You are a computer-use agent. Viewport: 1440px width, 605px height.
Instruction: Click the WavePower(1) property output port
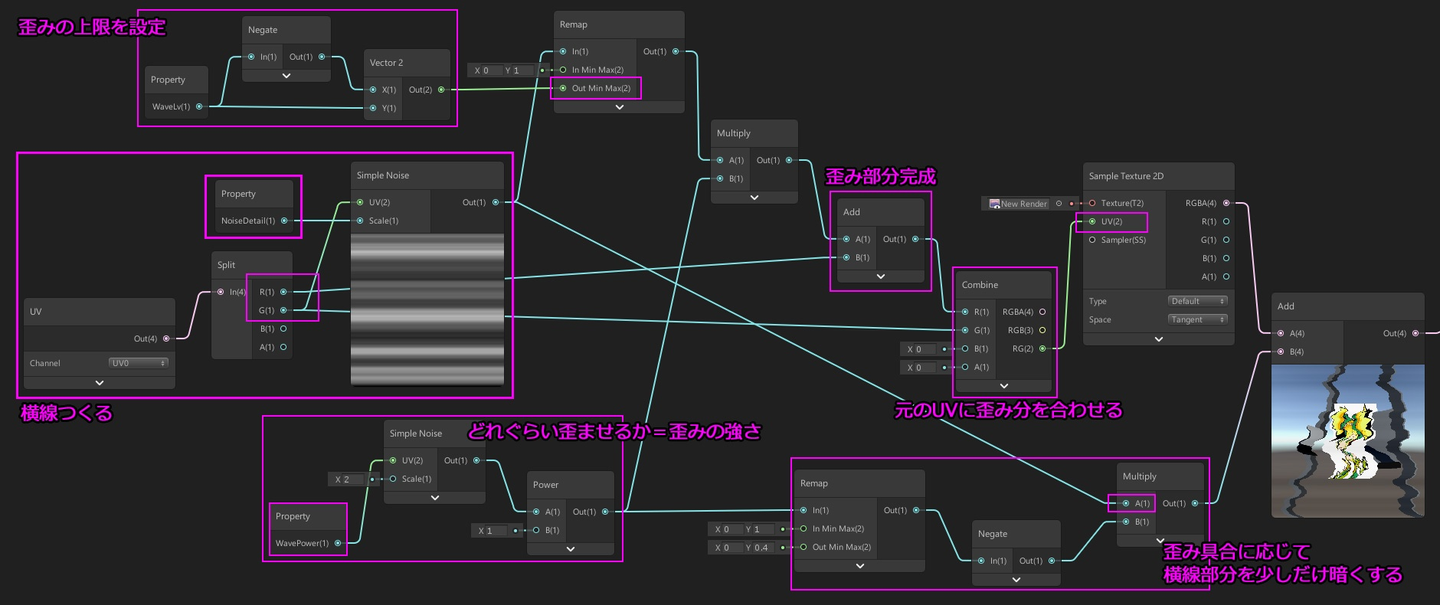[x=338, y=543]
